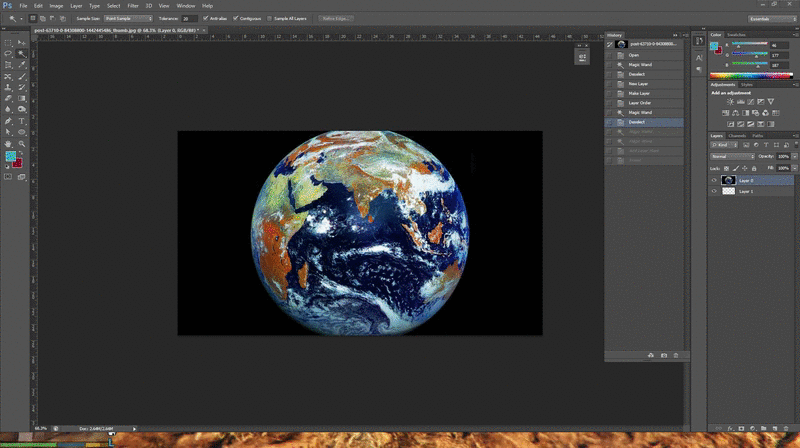Click Create new layer icon

point(774,429)
